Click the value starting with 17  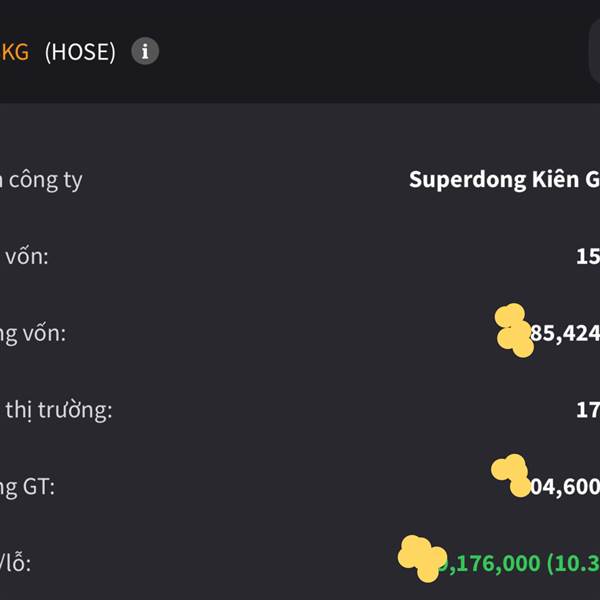tap(588, 410)
